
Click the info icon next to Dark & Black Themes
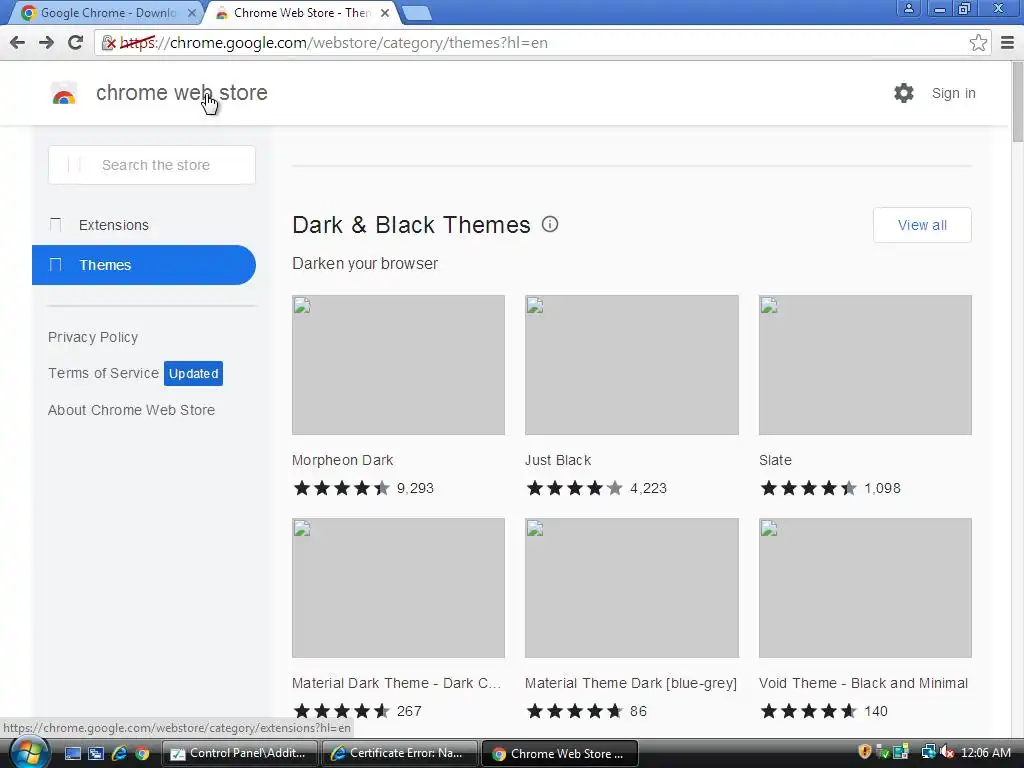pos(550,225)
